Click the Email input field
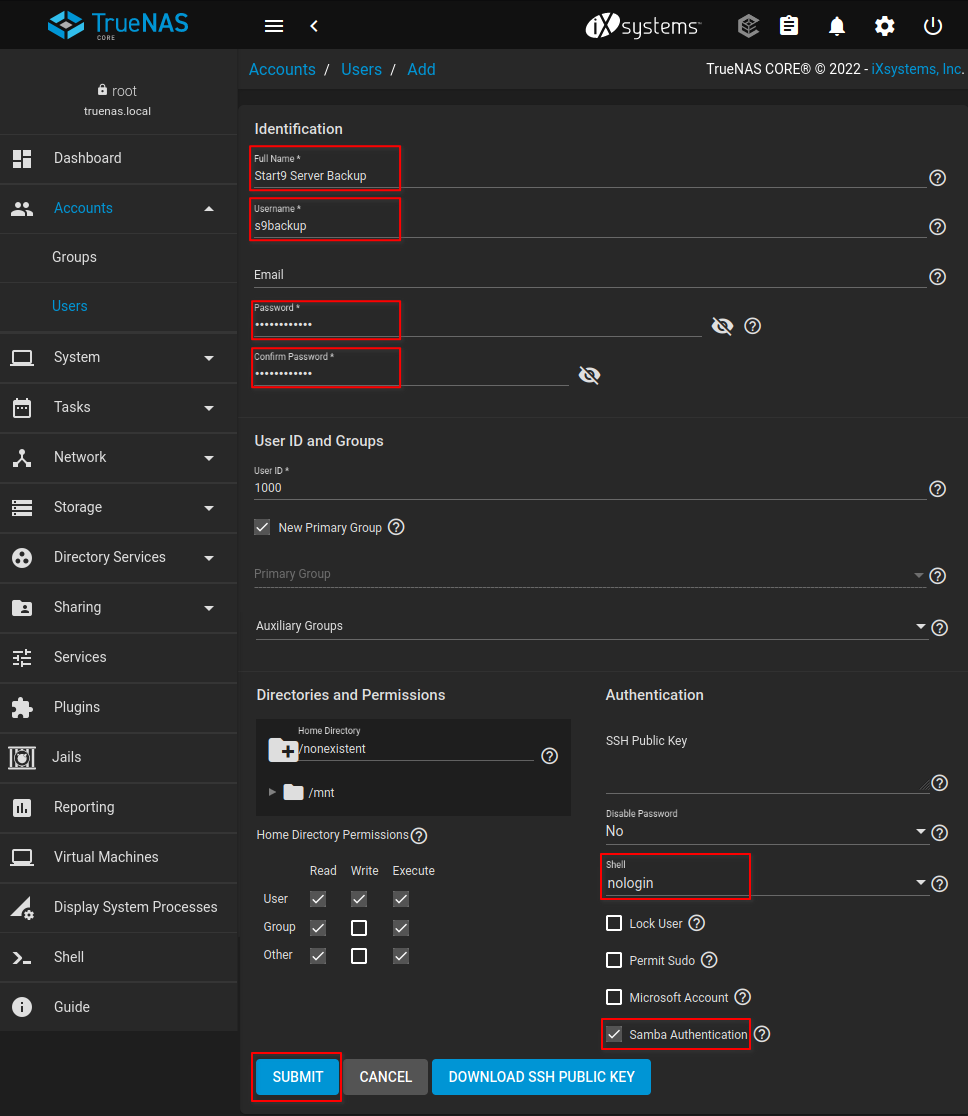The width and height of the screenshot is (968, 1116). click(588, 275)
